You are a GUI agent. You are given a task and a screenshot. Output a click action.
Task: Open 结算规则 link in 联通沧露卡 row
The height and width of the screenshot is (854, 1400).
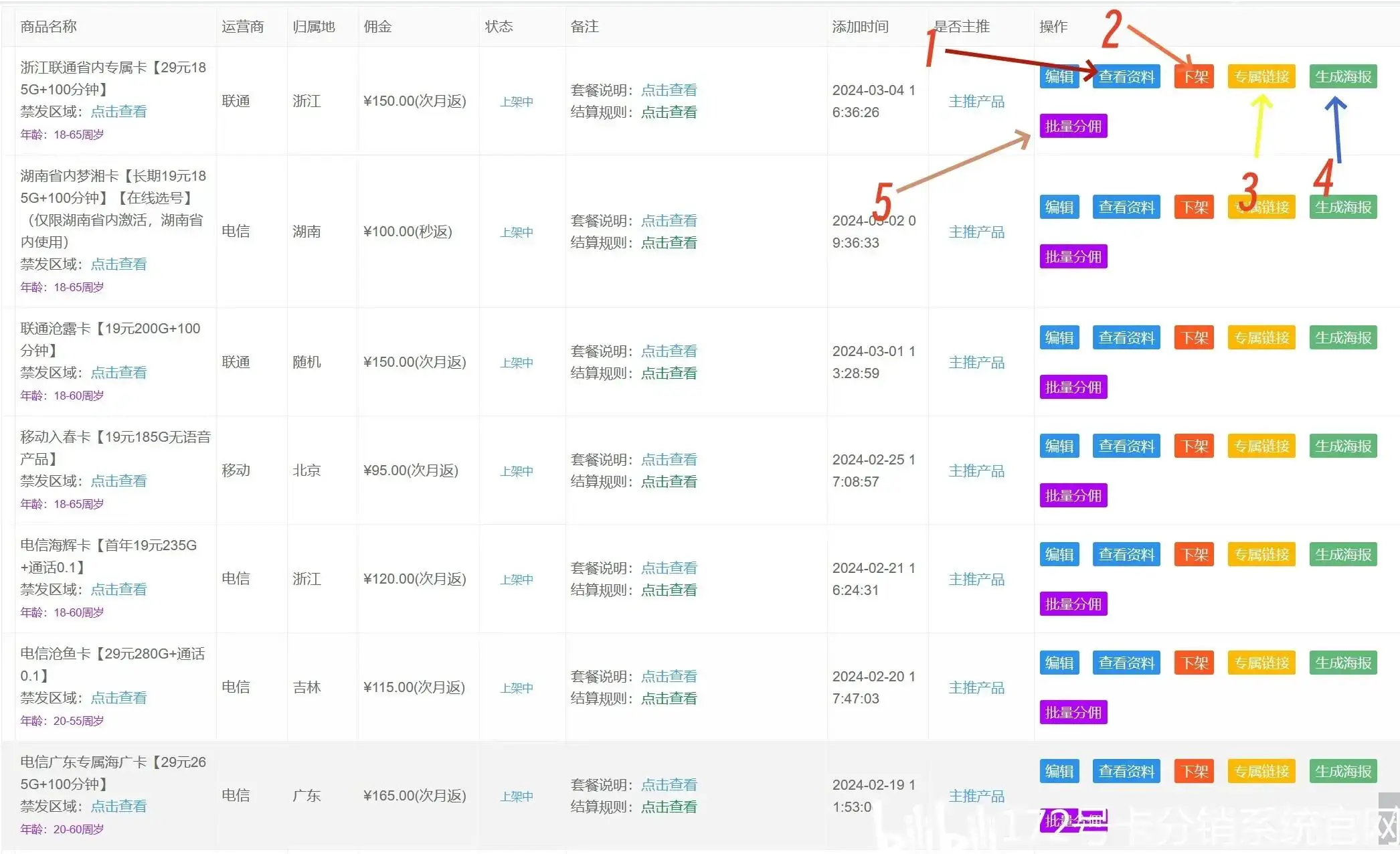[x=669, y=373]
